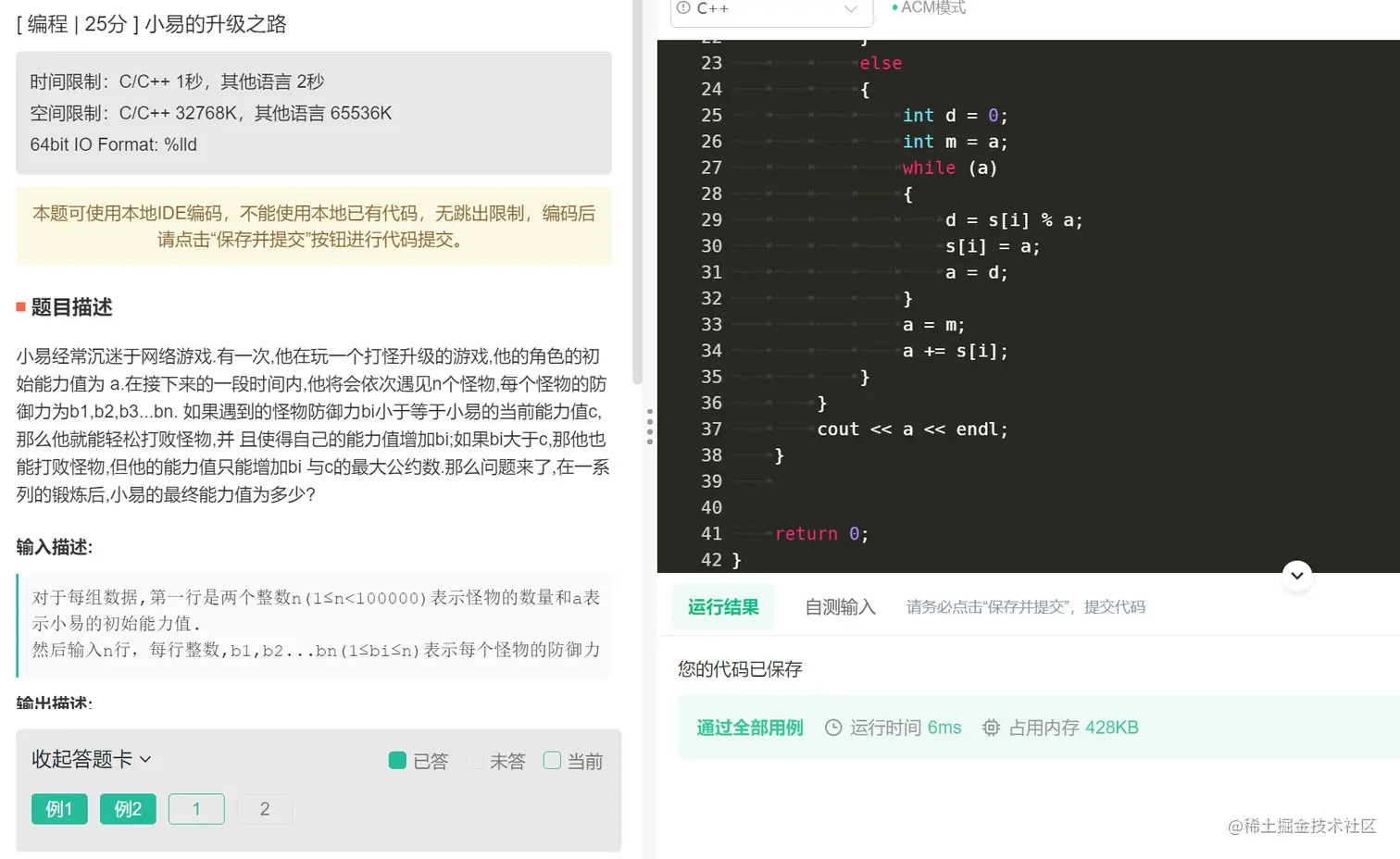This screenshot has width=1400, height=859.
Task: Click the clock icon in the language dropdown
Action: pyautogui.click(x=683, y=8)
